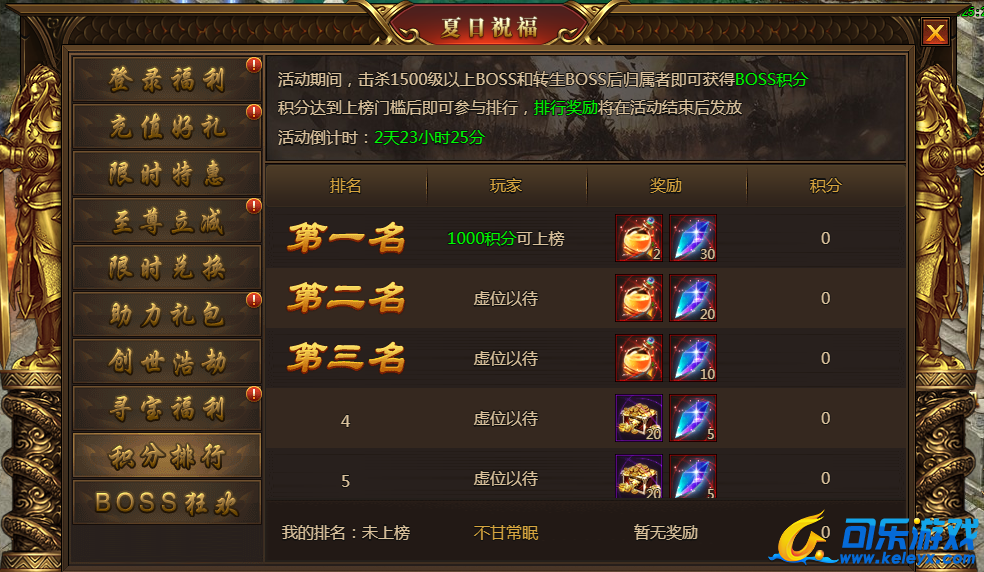This screenshot has height=572, width=984.
Task: Switch to the 充值好礼 tab
Action: click(167, 127)
